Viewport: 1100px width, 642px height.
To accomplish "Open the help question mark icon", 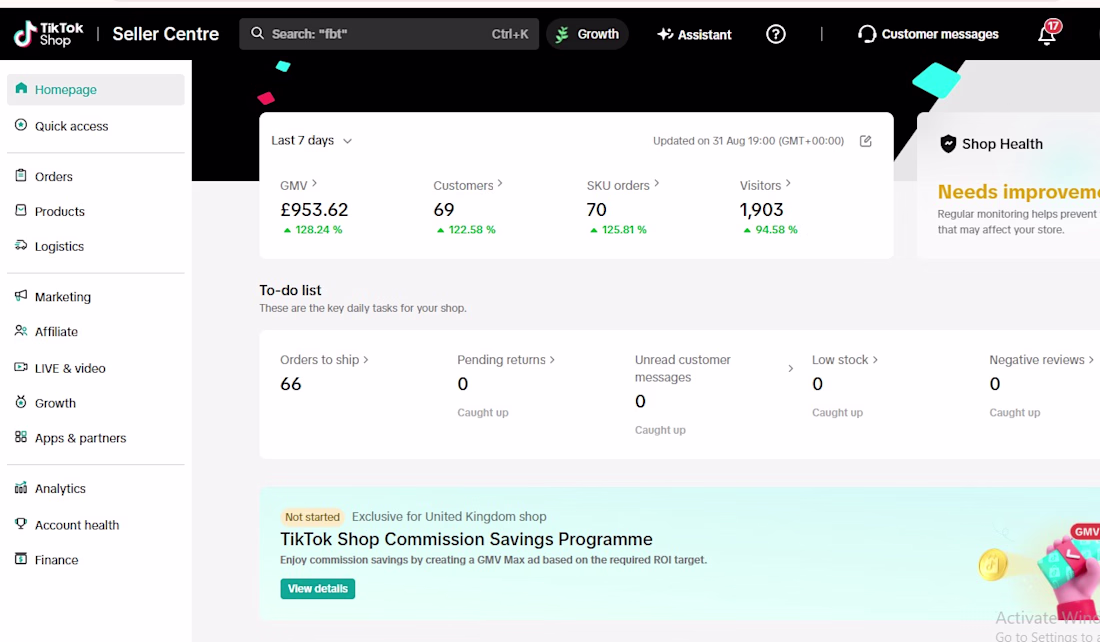I will click(x=775, y=34).
